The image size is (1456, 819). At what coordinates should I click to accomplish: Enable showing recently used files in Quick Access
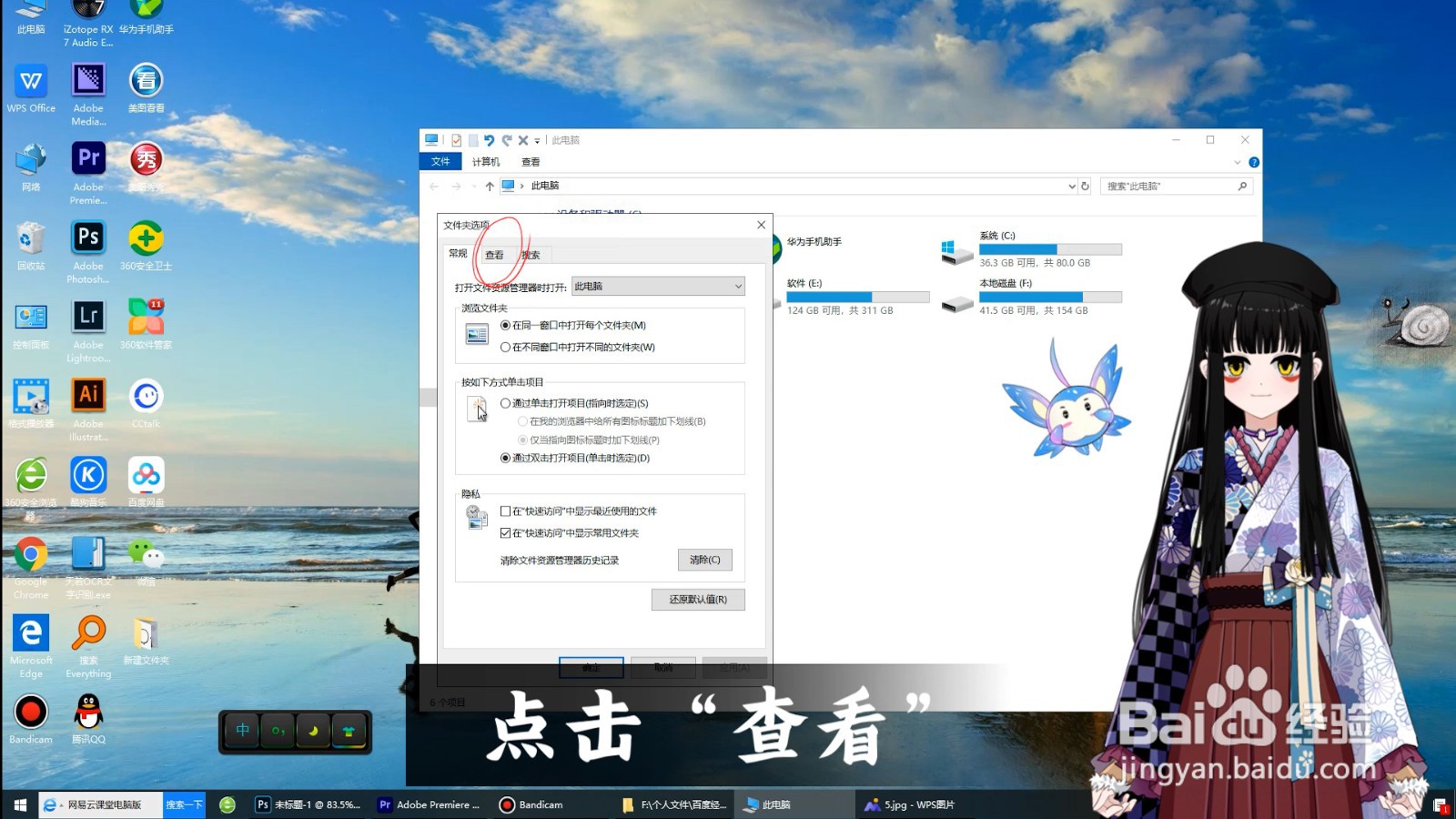(506, 511)
